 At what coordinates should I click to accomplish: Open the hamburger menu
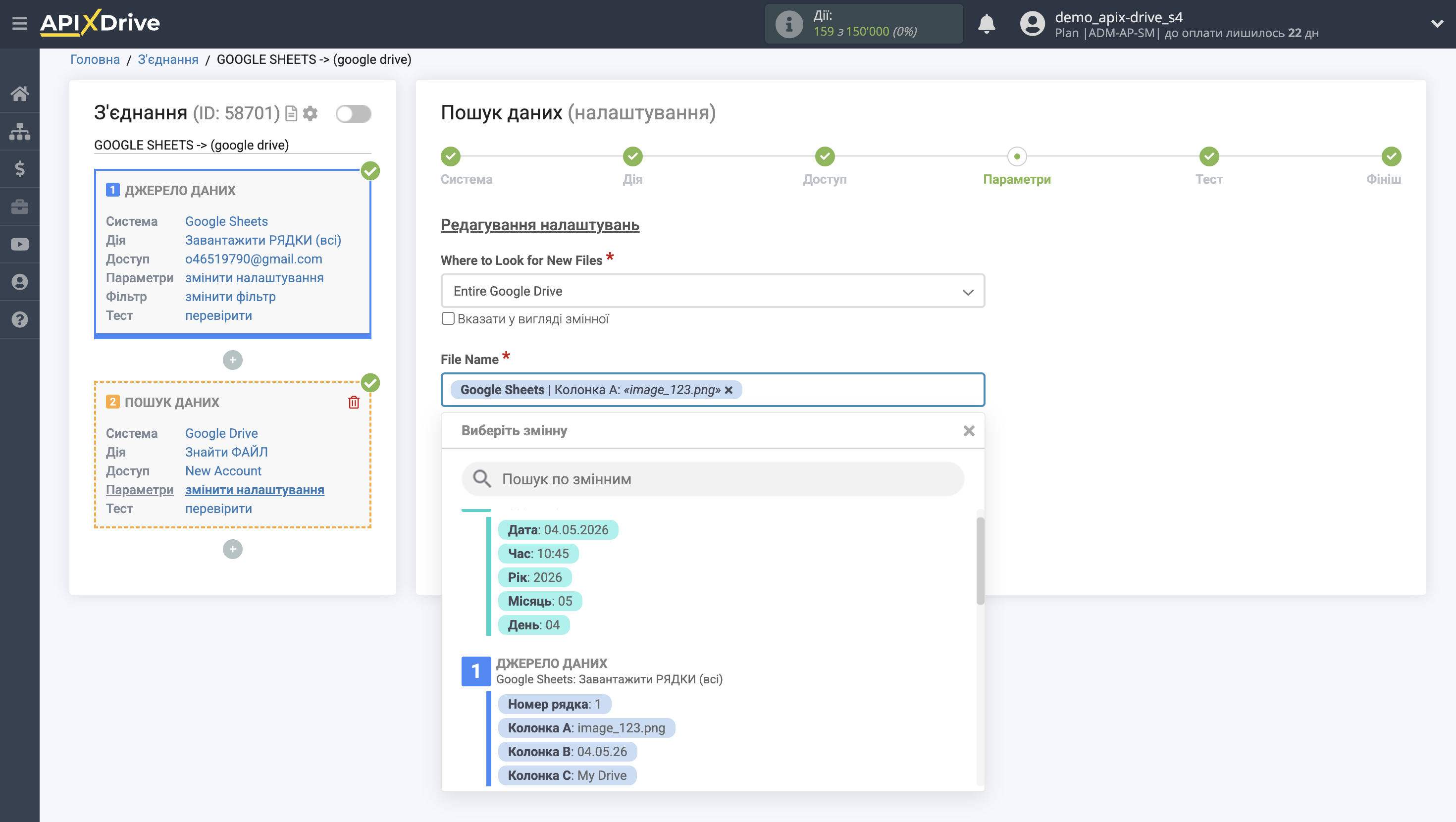(20, 23)
